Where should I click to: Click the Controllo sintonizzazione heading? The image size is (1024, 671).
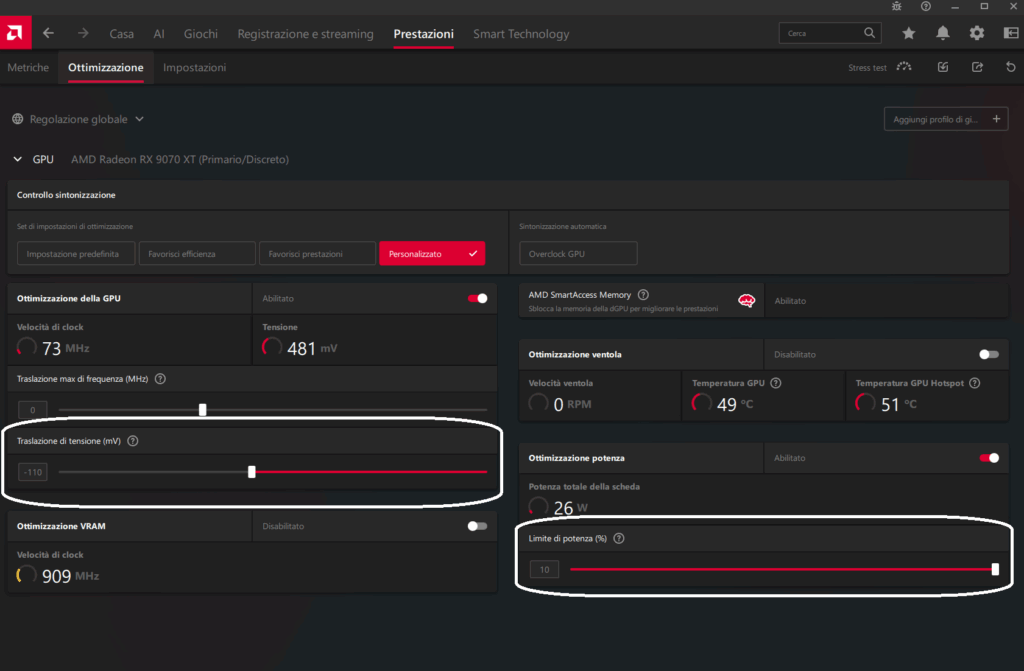[66, 195]
